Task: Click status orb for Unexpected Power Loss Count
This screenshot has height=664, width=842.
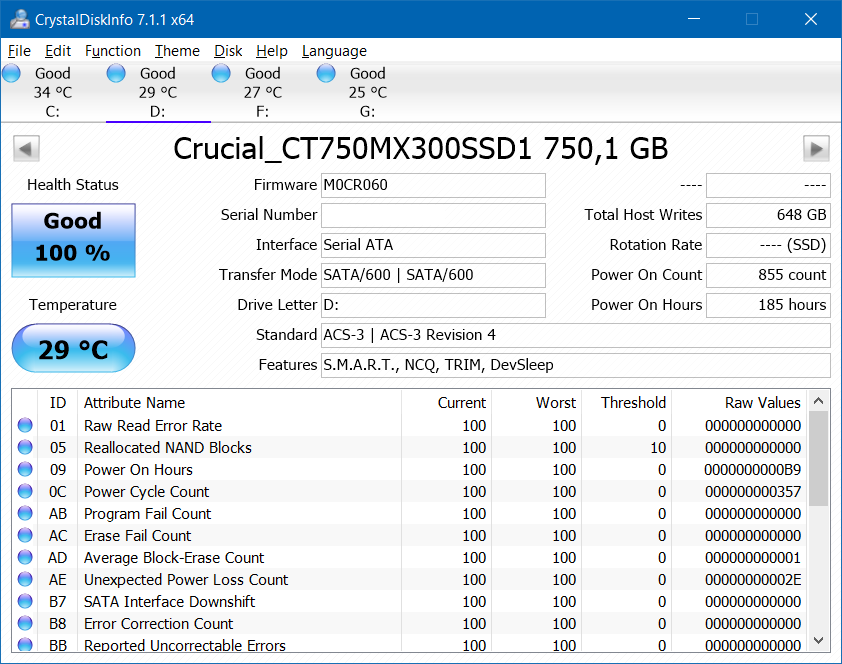Action: [x=25, y=579]
